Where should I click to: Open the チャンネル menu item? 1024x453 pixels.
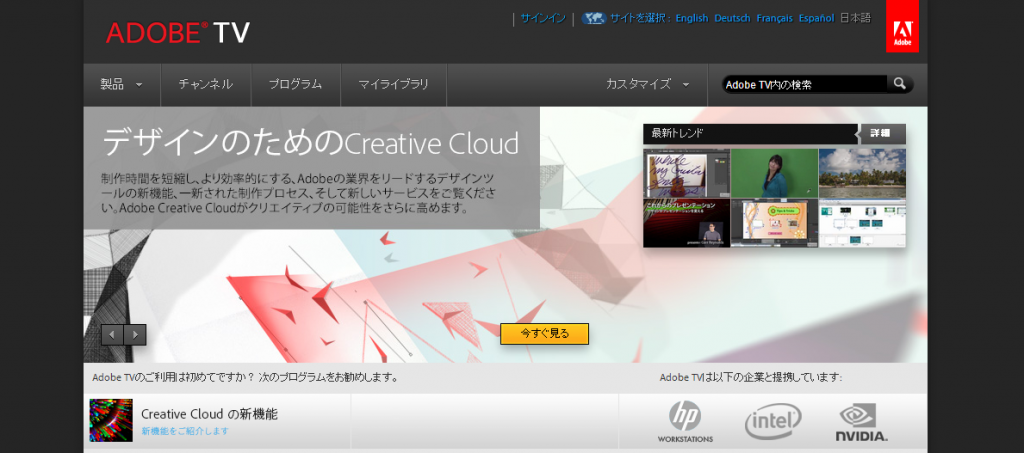[206, 84]
